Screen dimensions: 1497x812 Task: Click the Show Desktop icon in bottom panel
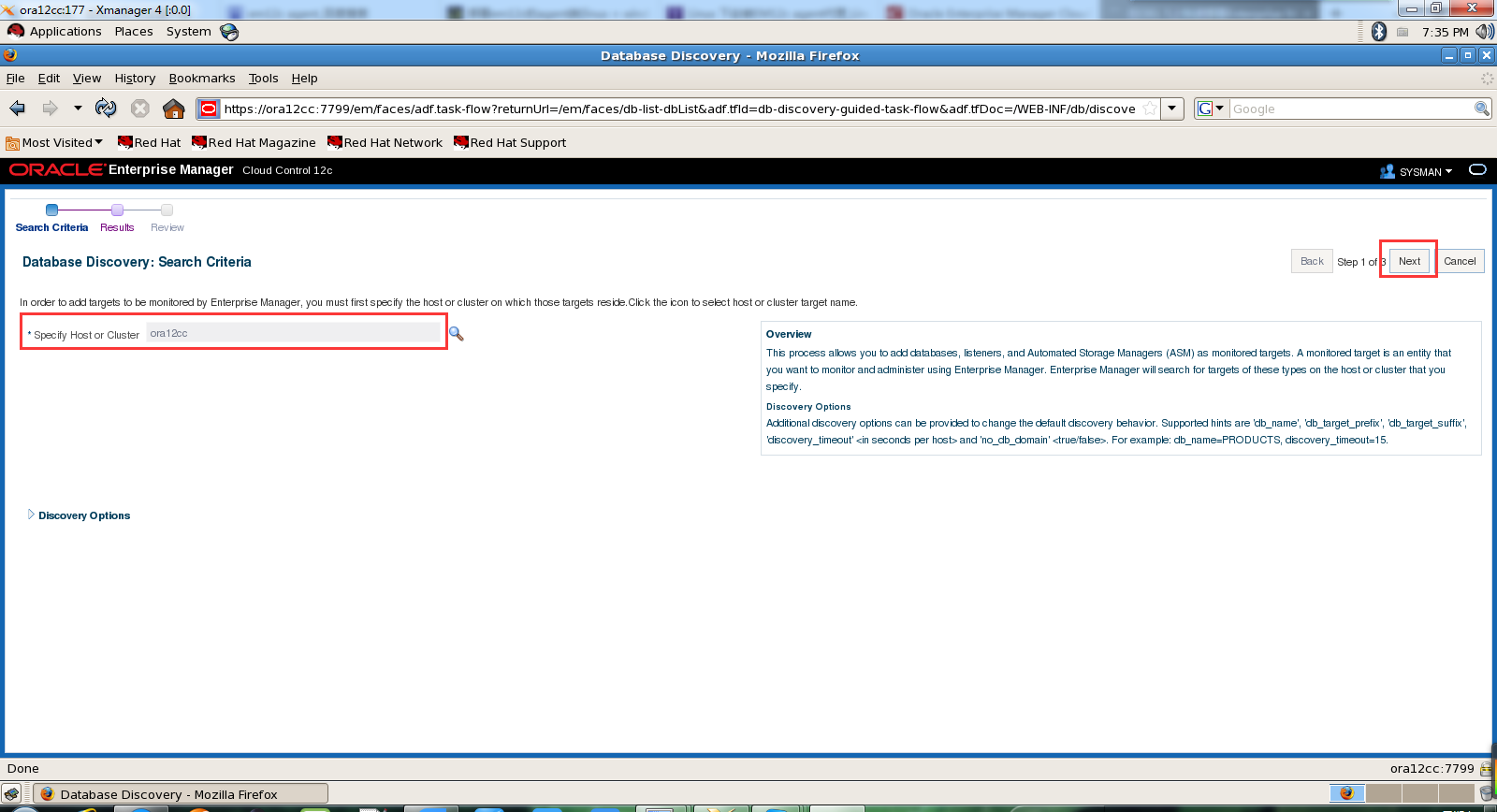12,794
